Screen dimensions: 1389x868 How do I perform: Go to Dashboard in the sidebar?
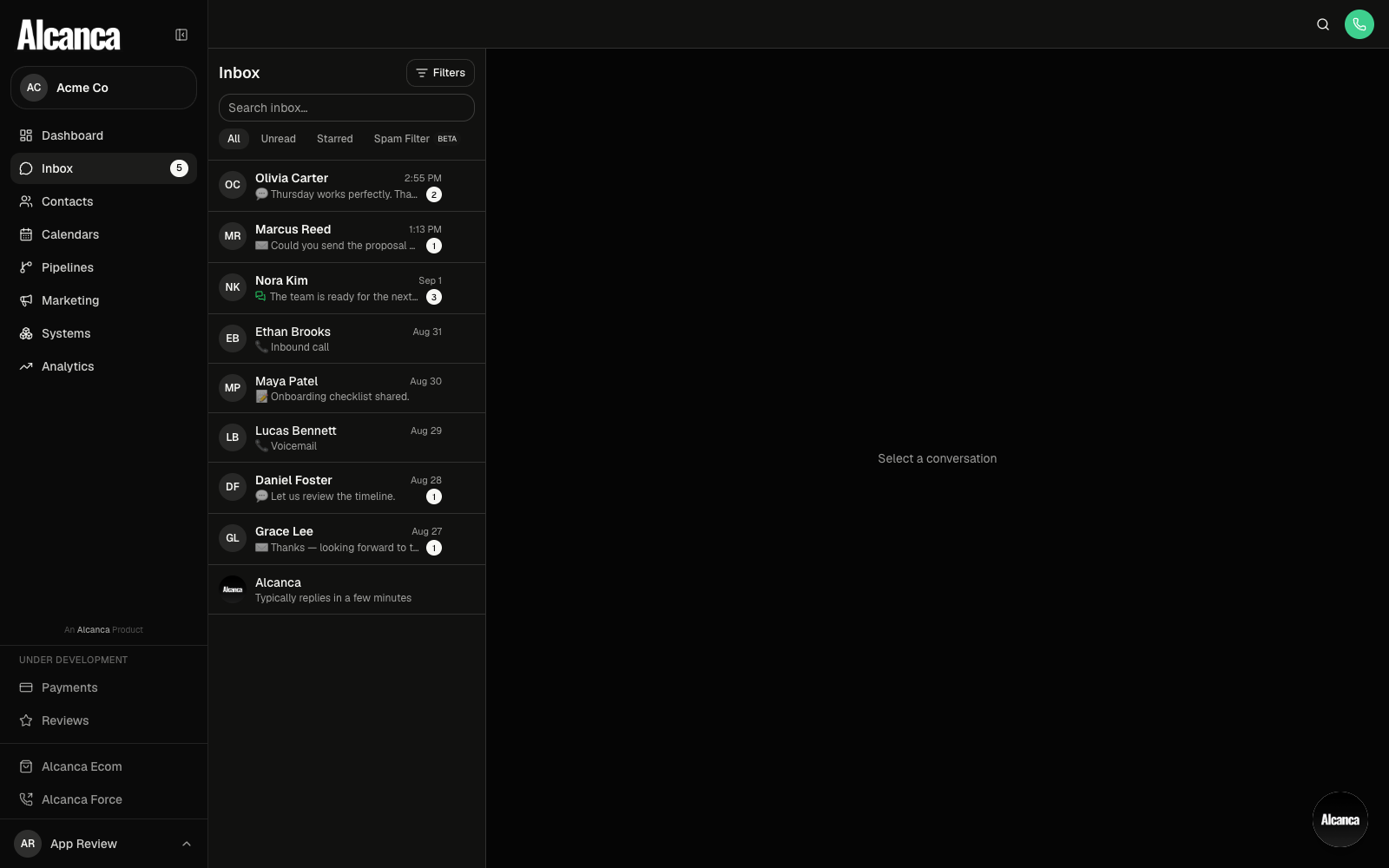[x=103, y=135]
